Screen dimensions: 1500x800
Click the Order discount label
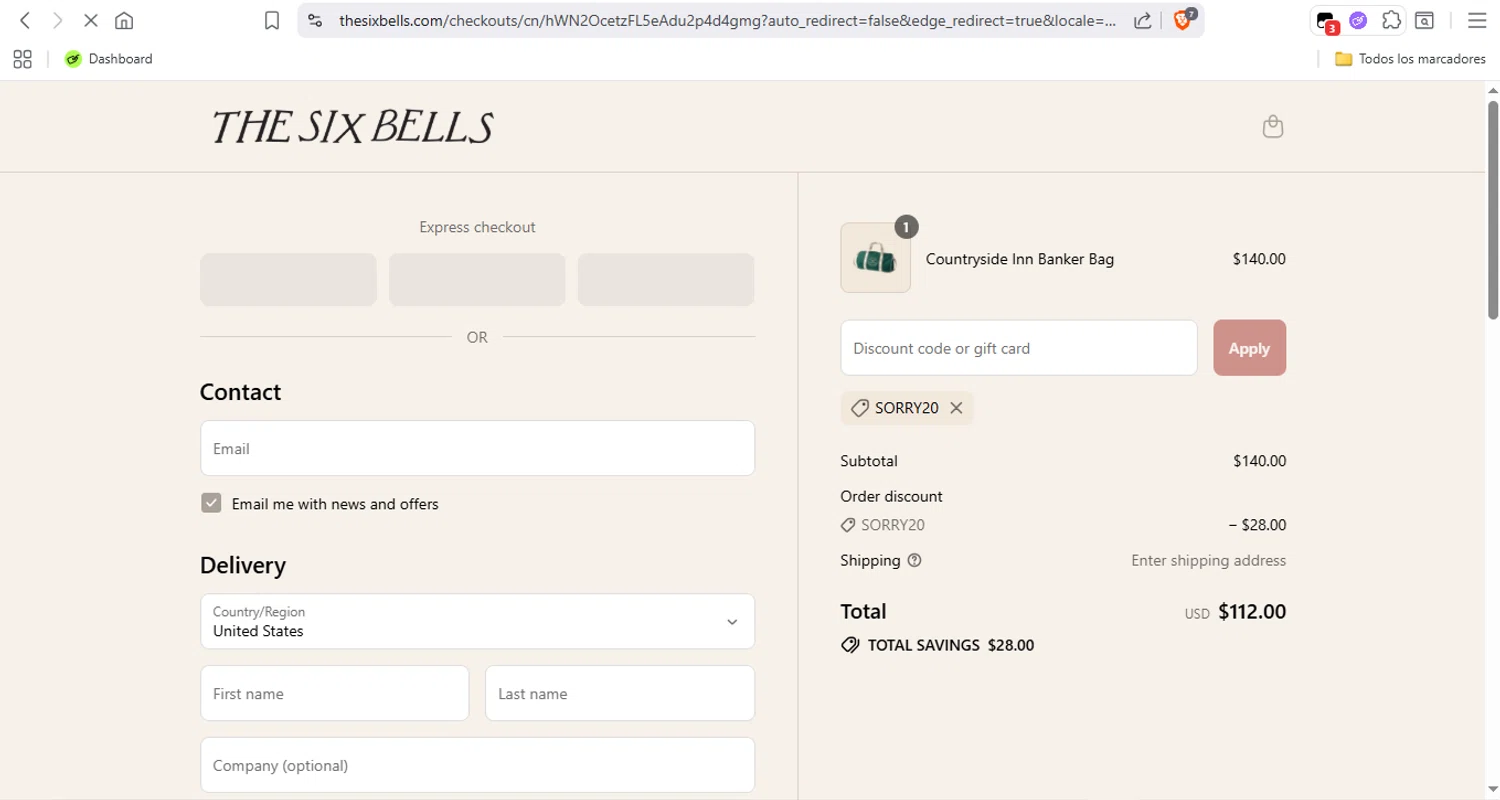891,496
